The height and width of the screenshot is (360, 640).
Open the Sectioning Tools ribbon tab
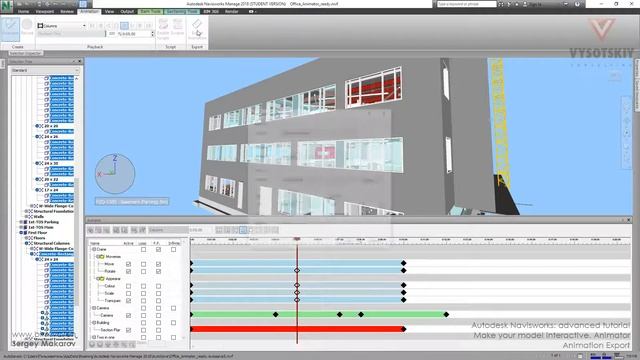pyautogui.click(x=181, y=11)
